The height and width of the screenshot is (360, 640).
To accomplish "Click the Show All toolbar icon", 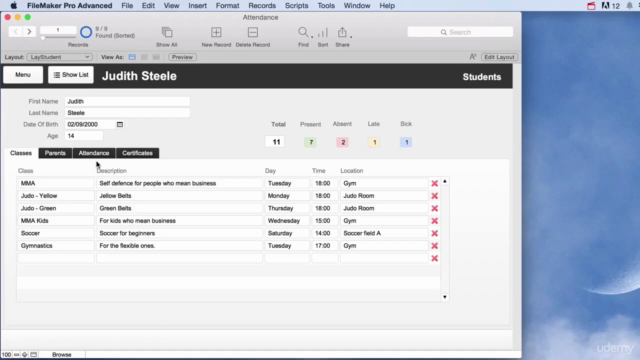I will pos(167,32).
